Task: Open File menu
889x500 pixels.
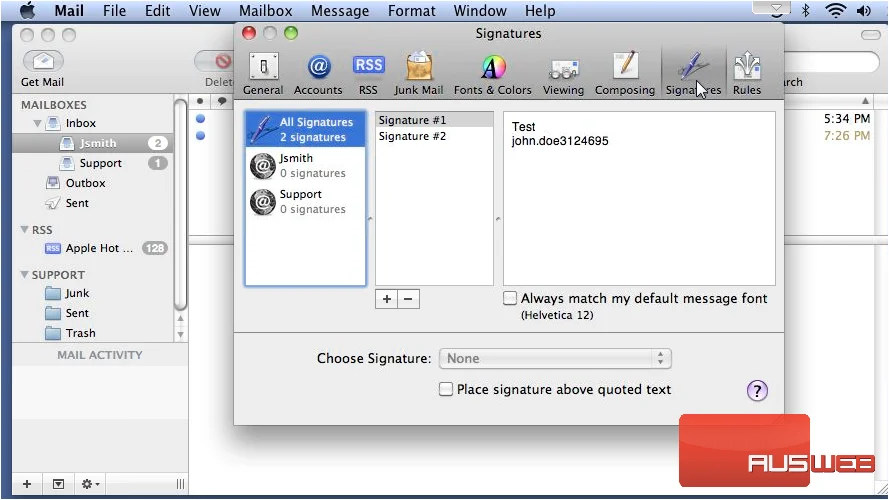Action: pyautogui.click(x=115, y=11)
